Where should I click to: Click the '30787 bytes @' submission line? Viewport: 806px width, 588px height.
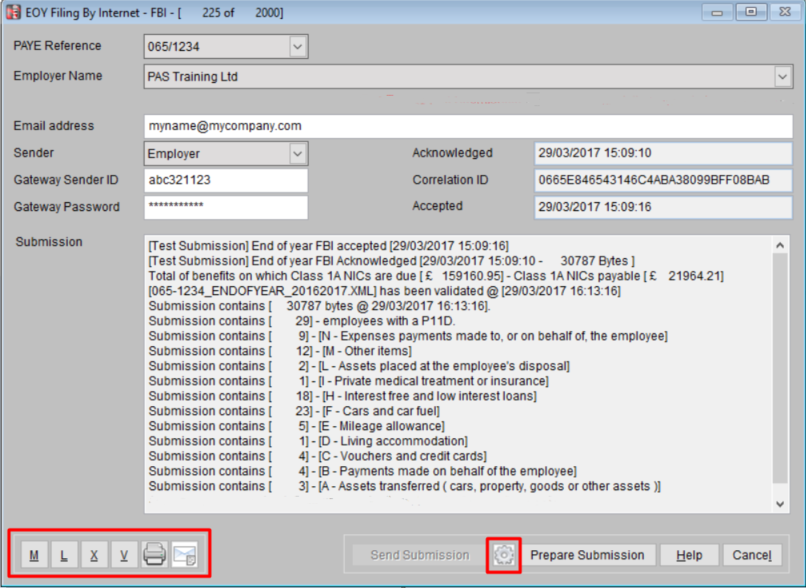click(x=319, y=306)
